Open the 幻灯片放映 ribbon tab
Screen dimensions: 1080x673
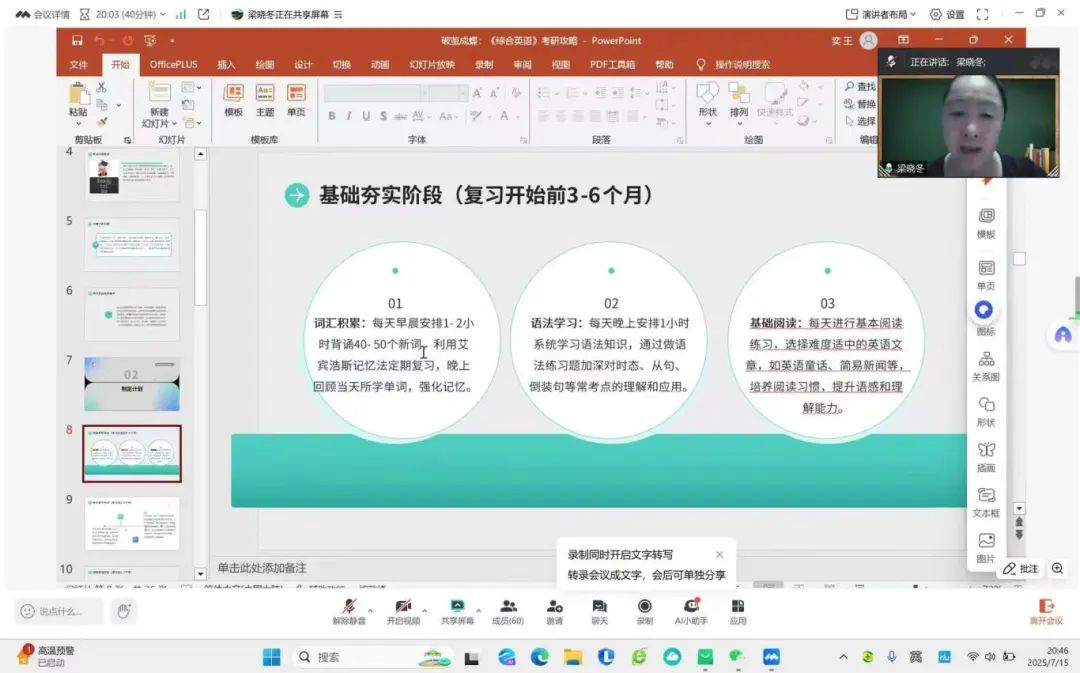pyautogui.click(x=431, y=64)
